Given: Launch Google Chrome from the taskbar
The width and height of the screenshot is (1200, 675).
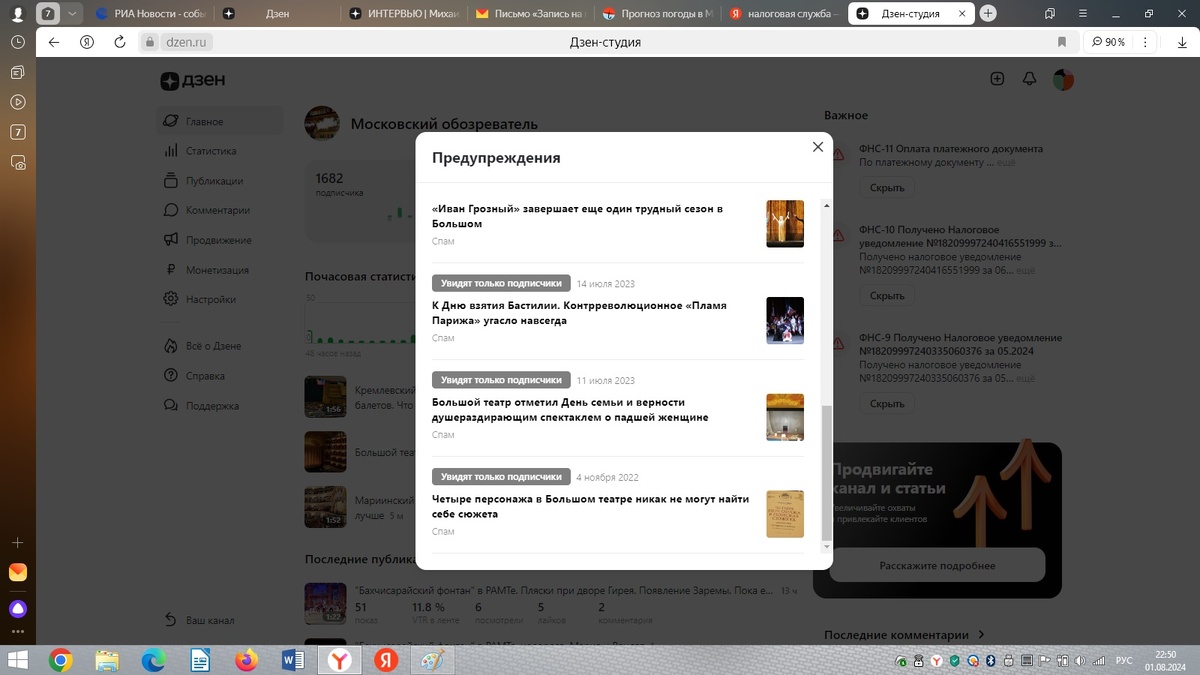Looking at the screenshot, I should click(x=61, y=660).
